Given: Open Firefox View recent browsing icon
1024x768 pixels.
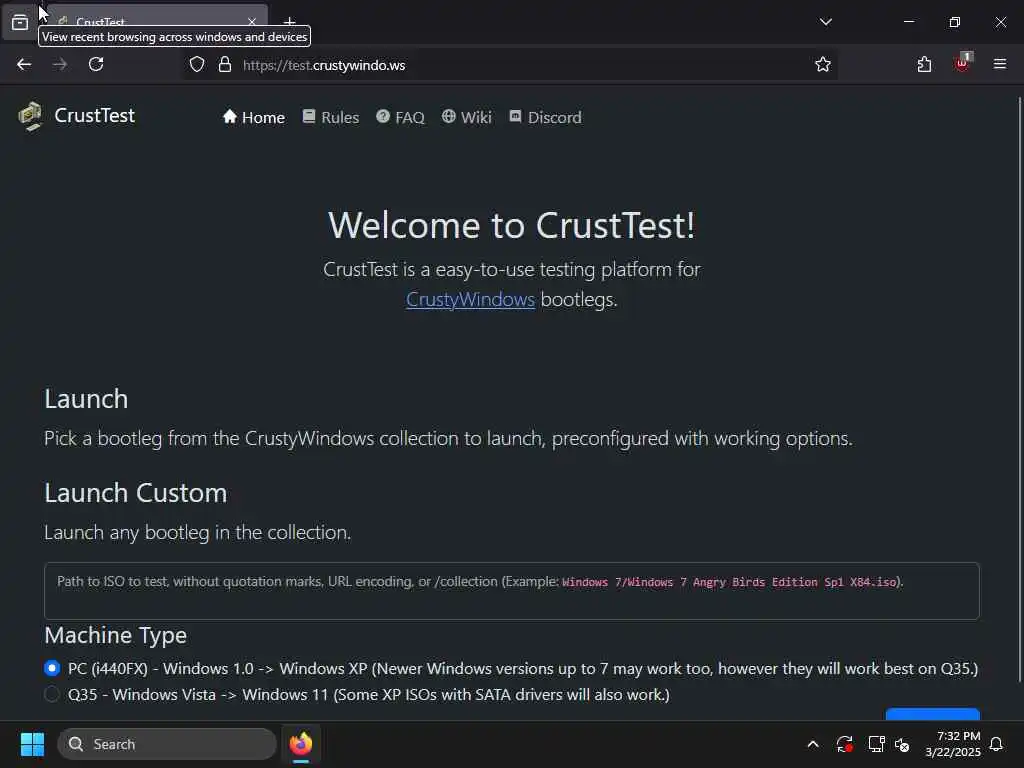Looking at the screenshot, I should click(x=20, y=22).
